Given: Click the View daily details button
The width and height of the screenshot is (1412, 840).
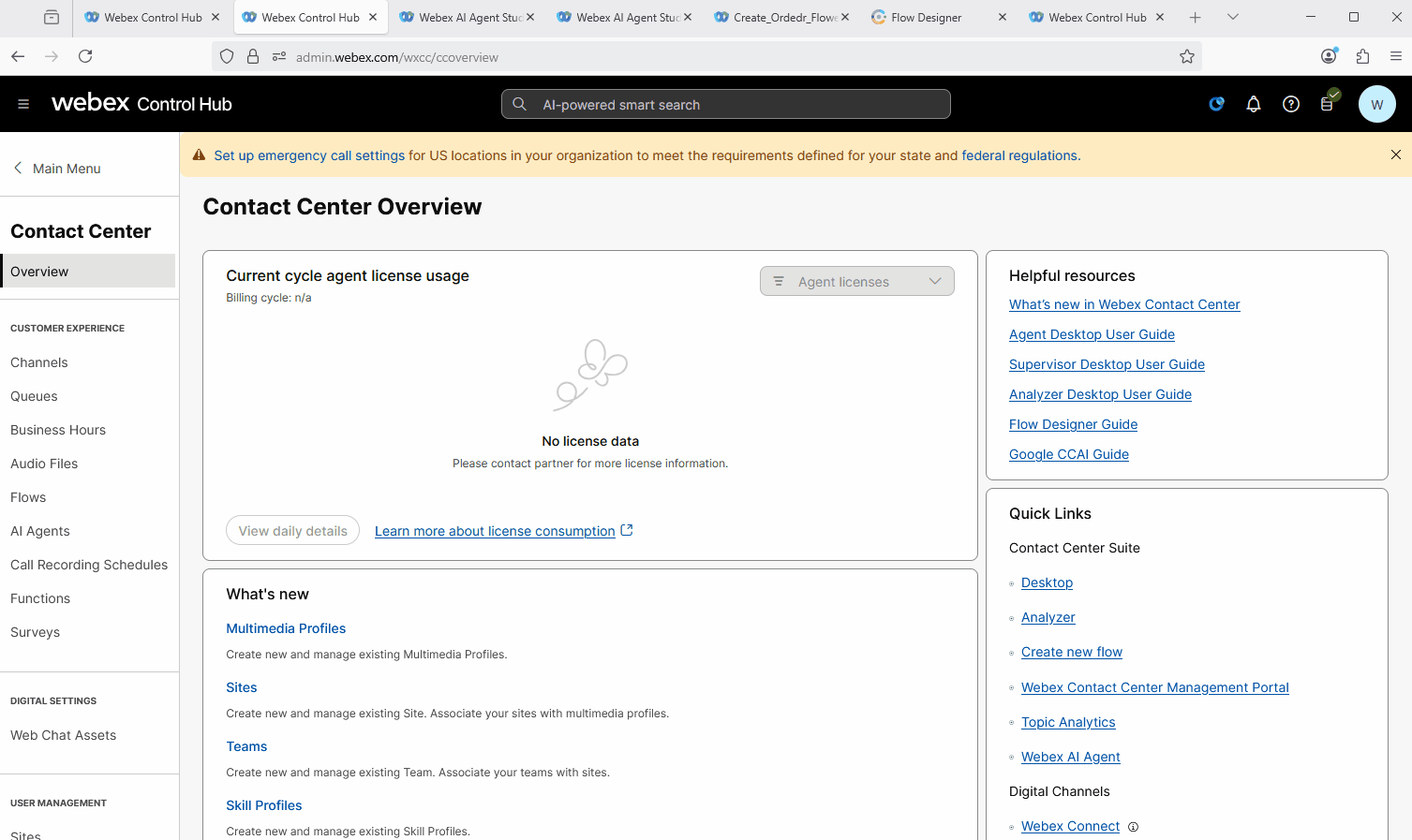Looking at the screenshot, I should point(292,531).
